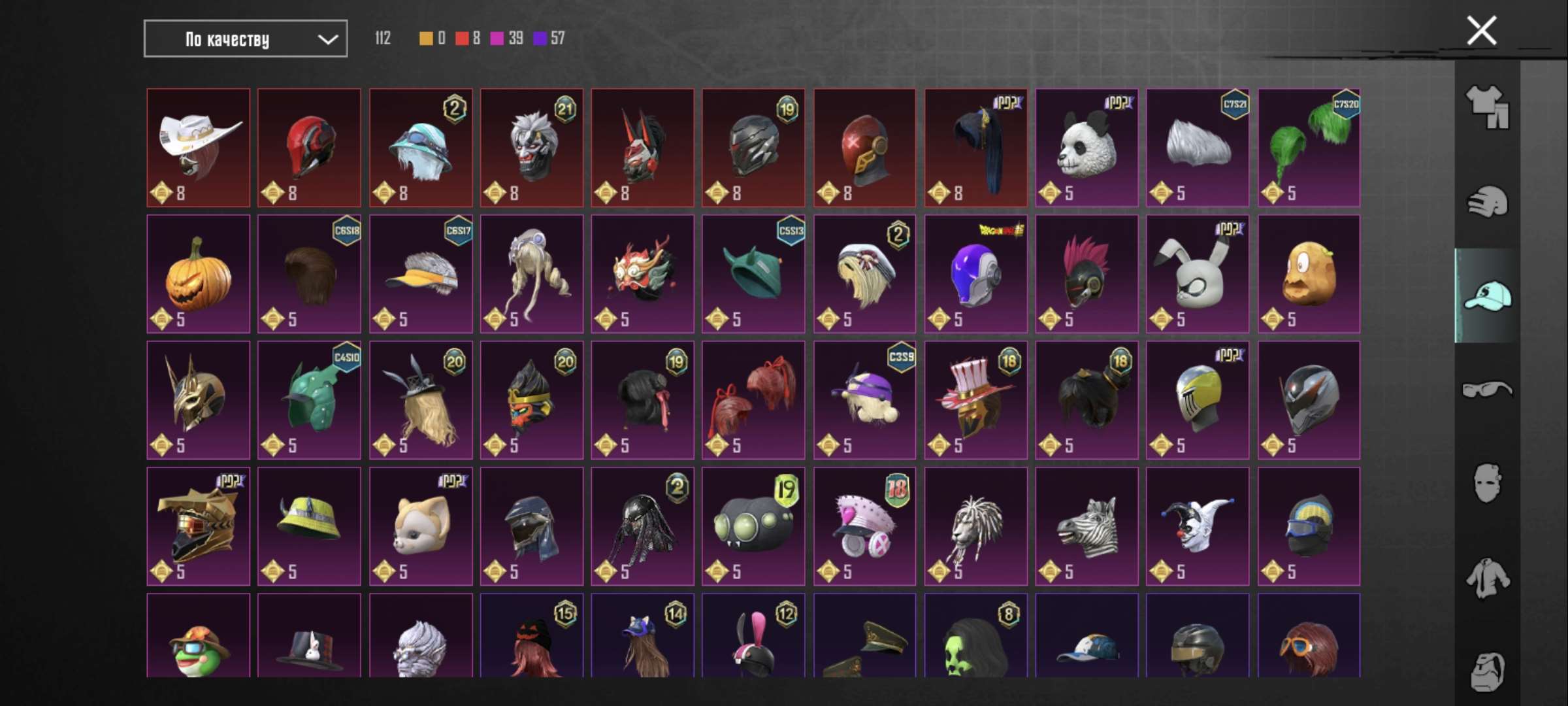Open the 'По качеству' sort dropdown
The width and height of the screenshot is (1568, 706).
point(246,39)
